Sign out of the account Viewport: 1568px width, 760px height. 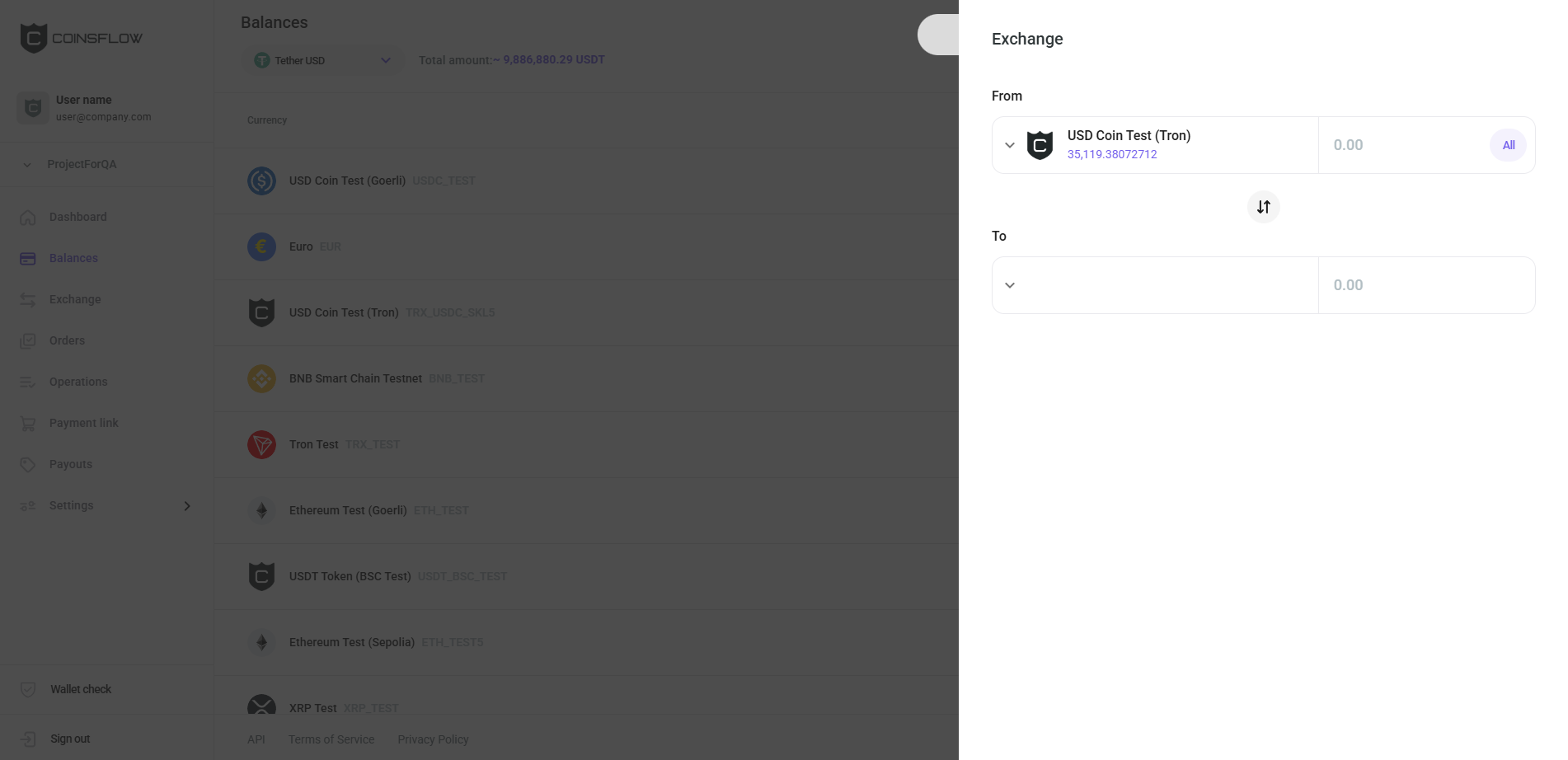pos(70,739)
